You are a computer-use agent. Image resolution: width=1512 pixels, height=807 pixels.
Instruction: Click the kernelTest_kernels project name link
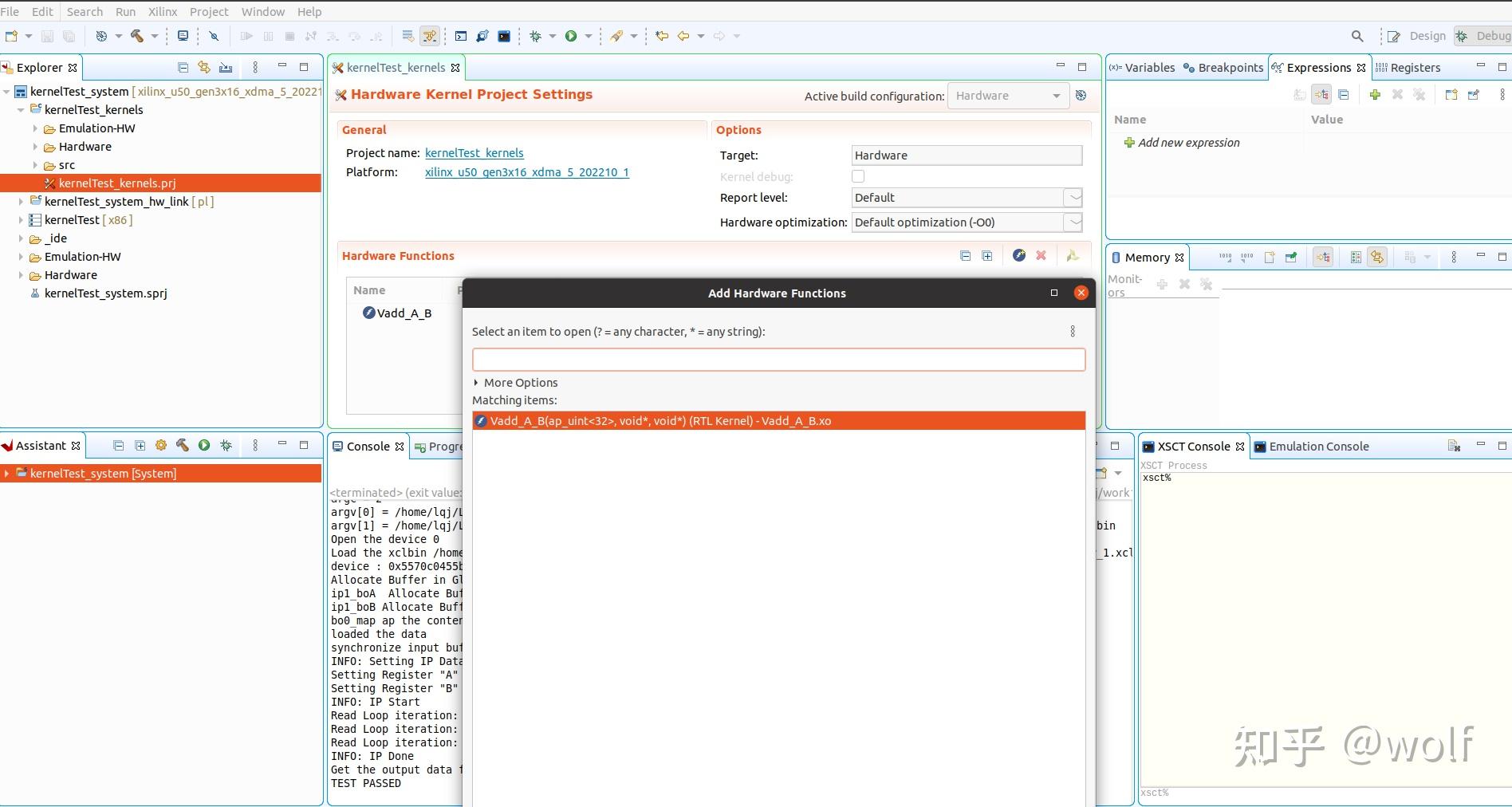point(474,153)
